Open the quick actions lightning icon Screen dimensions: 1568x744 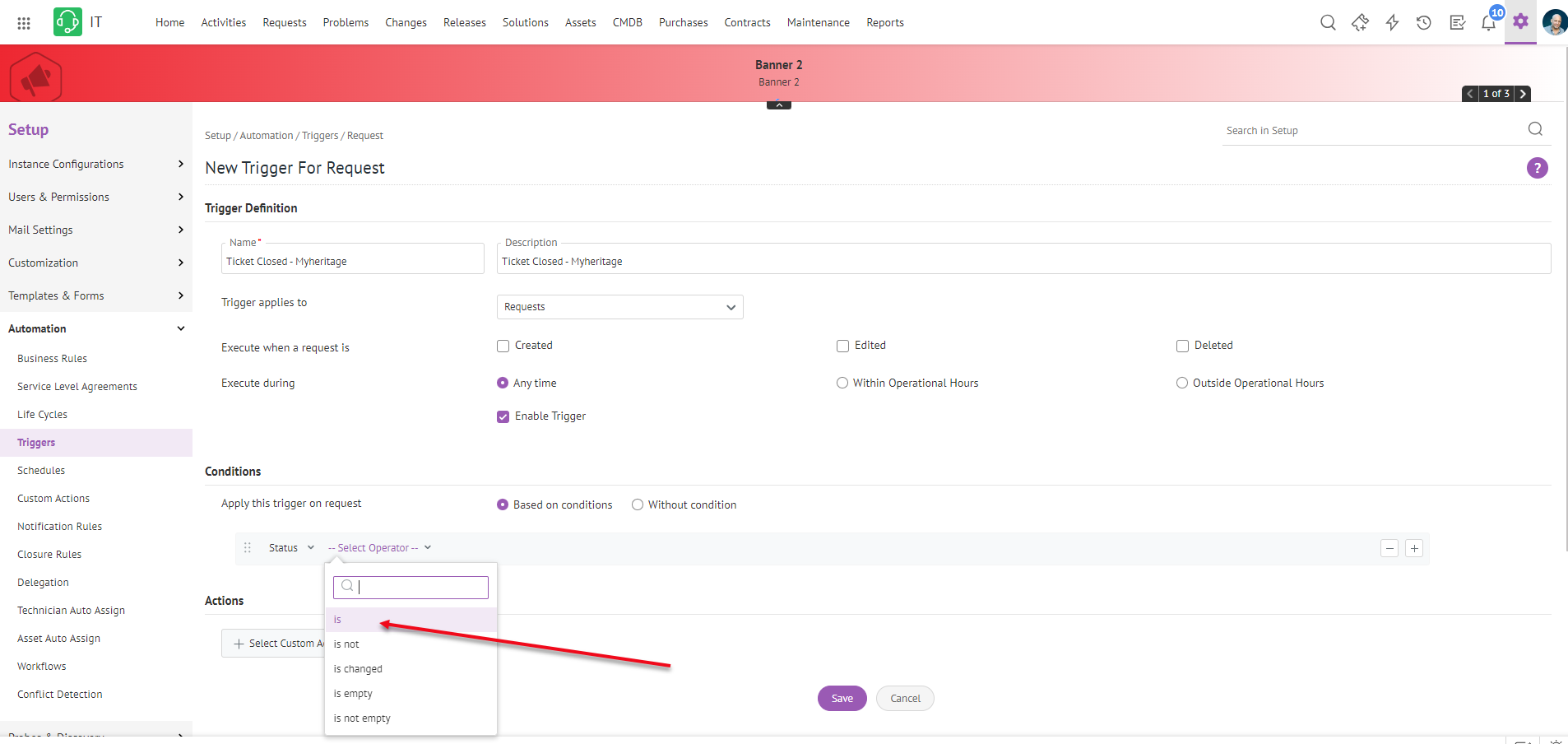(x=1392, y=23)
